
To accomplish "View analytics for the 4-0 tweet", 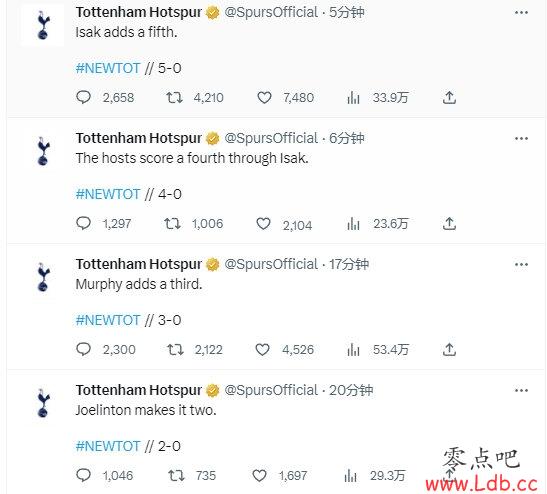I will tap(353, 224).
